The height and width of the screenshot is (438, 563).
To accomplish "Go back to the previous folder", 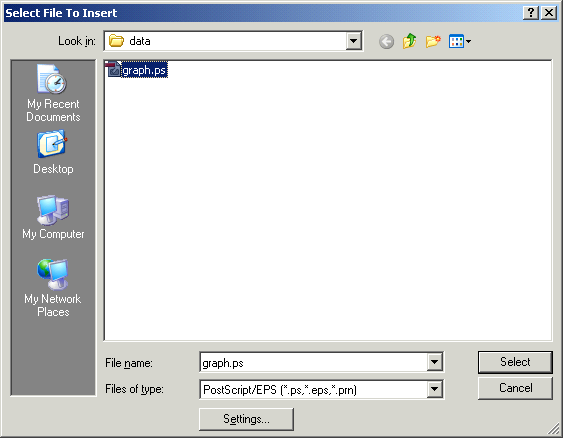I will (x=386, y=42).
